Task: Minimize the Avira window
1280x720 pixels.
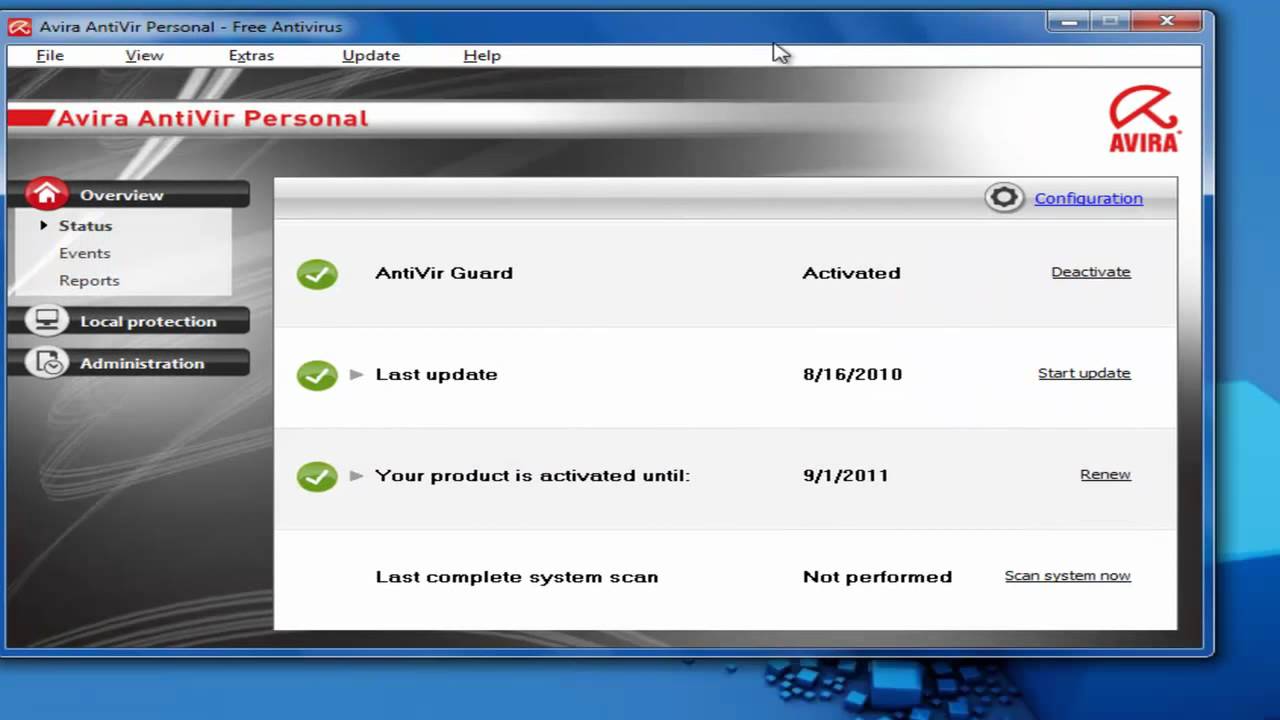Action: click(1068, 21)
